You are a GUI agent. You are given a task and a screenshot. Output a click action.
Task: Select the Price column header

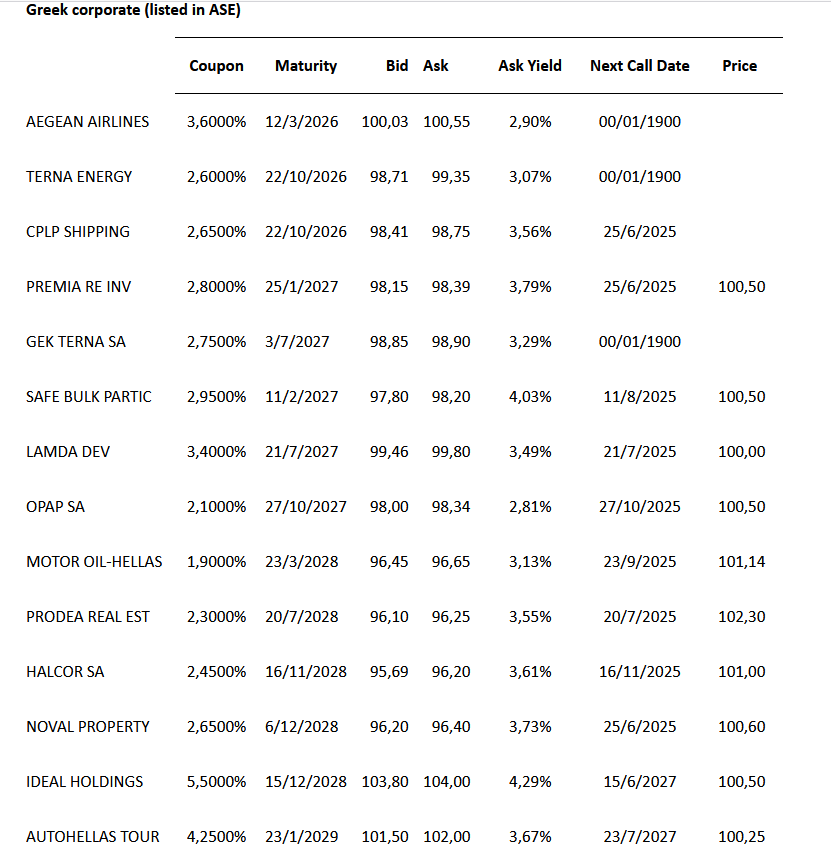(740, 66)
